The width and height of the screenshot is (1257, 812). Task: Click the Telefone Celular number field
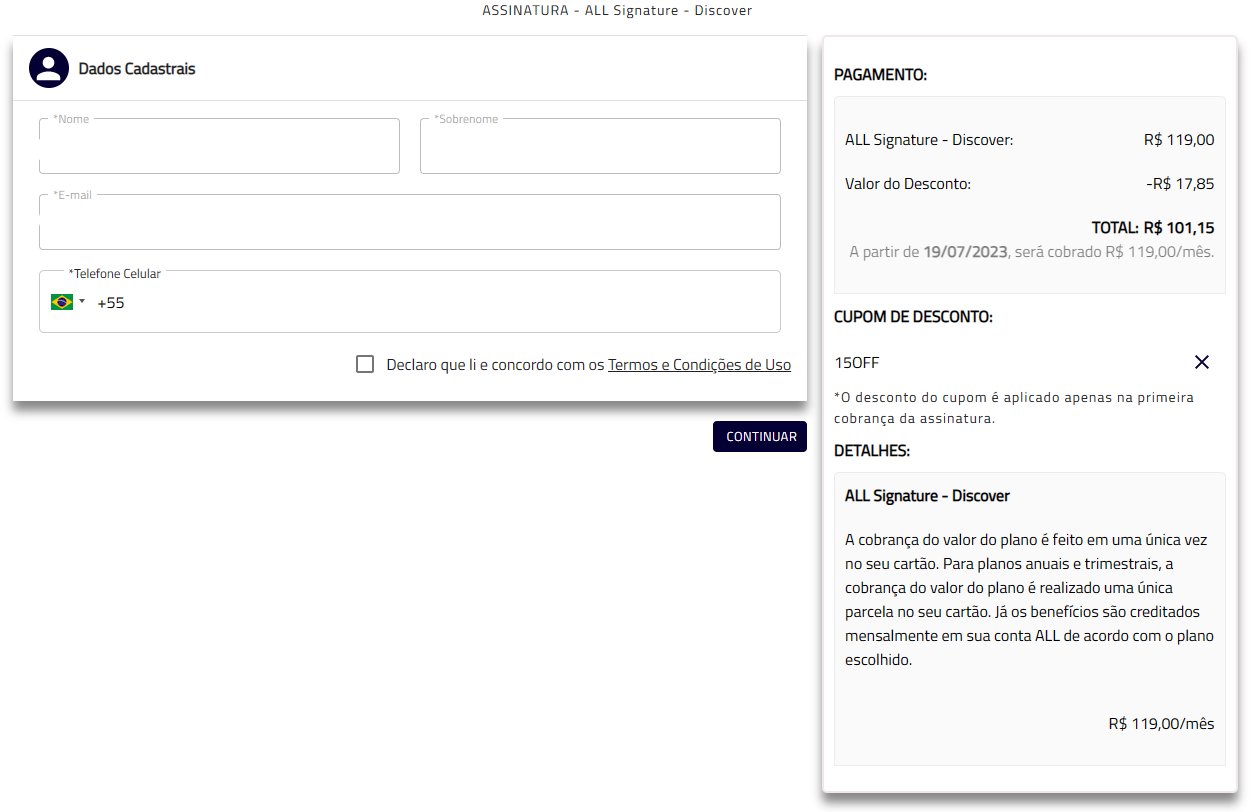click(x=410, y=302)
